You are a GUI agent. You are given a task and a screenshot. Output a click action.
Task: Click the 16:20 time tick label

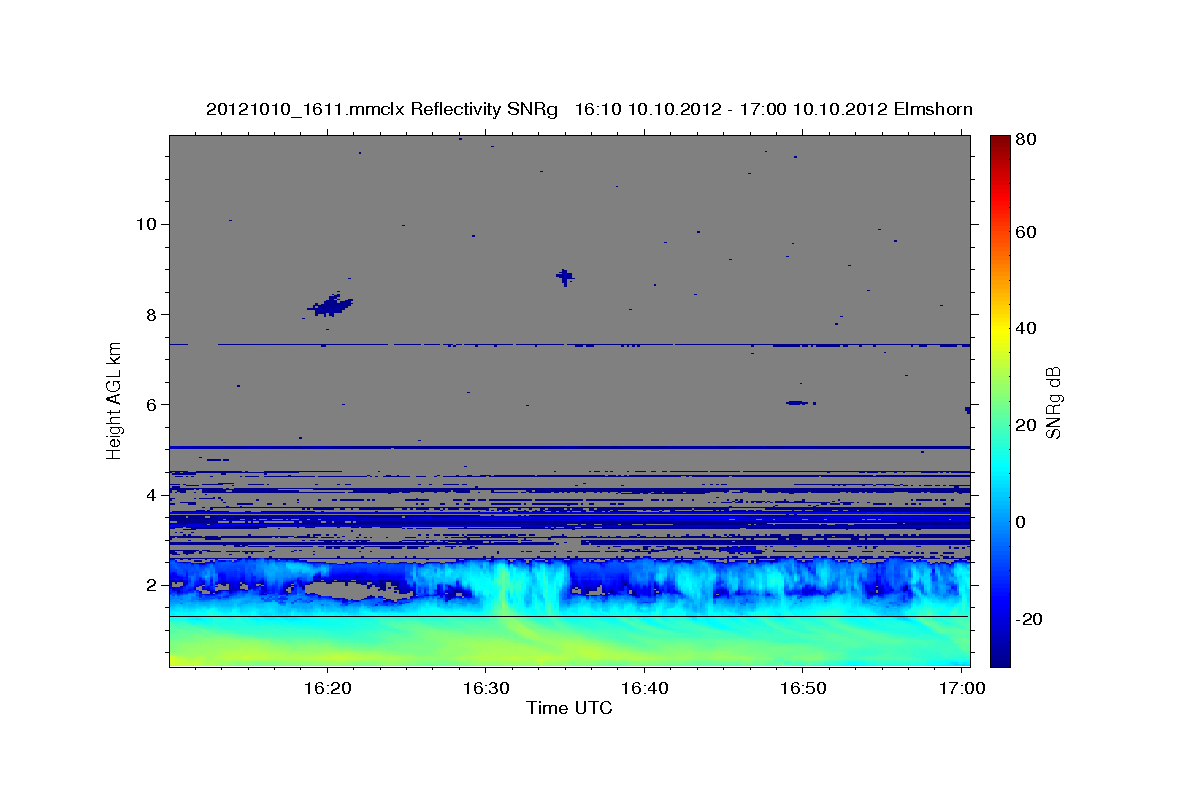click(x=328, y=688)
